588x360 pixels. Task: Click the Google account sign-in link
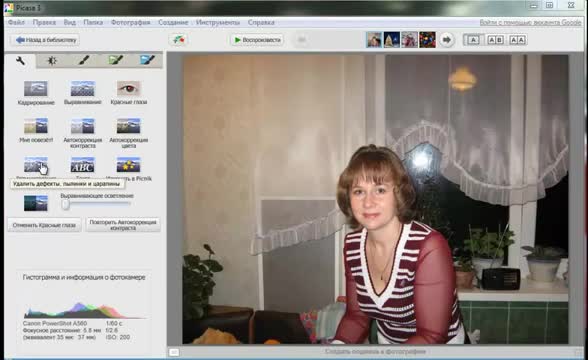[x=530, y=22]
